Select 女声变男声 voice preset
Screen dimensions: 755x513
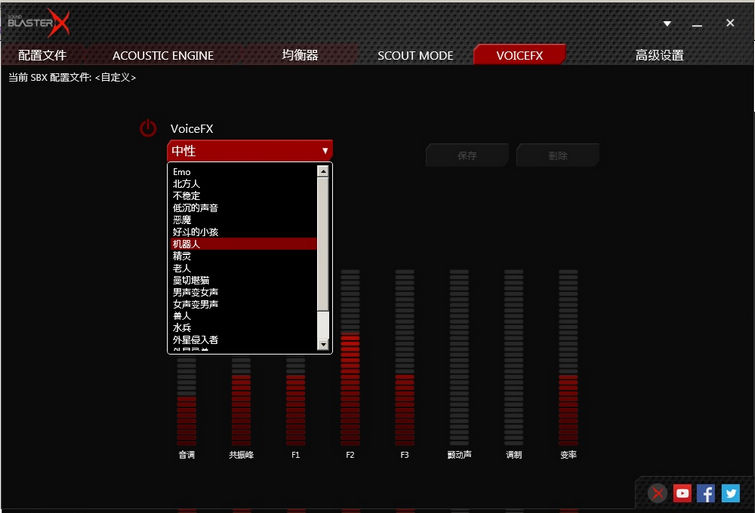point(244,304)
